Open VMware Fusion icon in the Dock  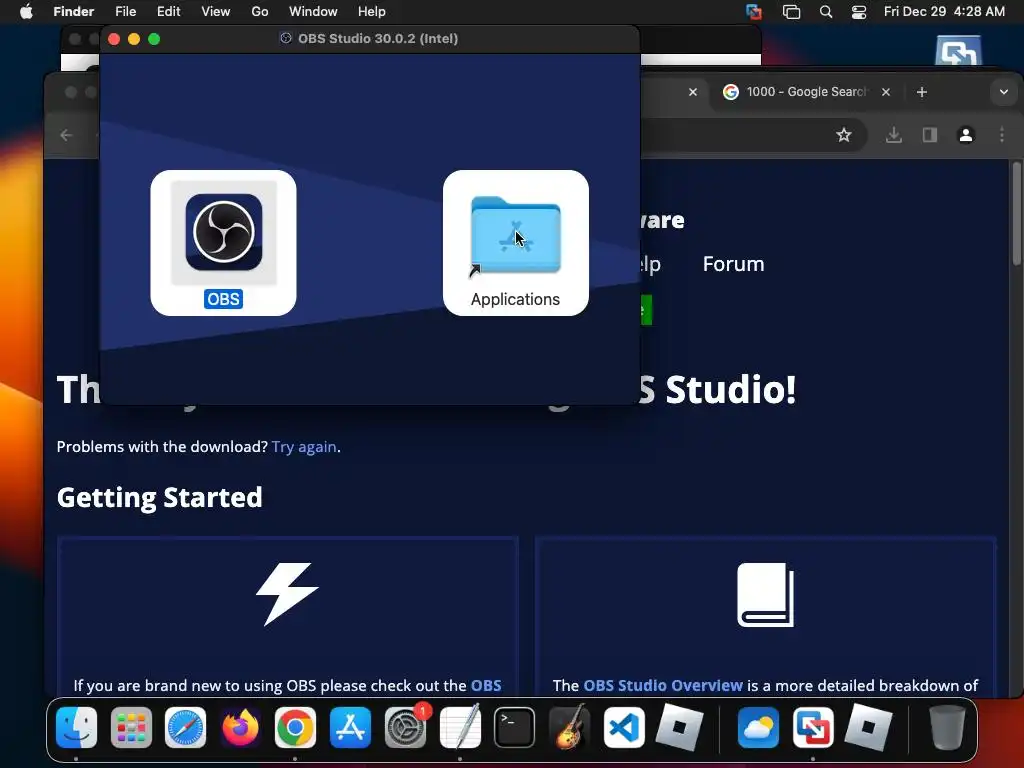pyautogui.click(x=813, y=727)
